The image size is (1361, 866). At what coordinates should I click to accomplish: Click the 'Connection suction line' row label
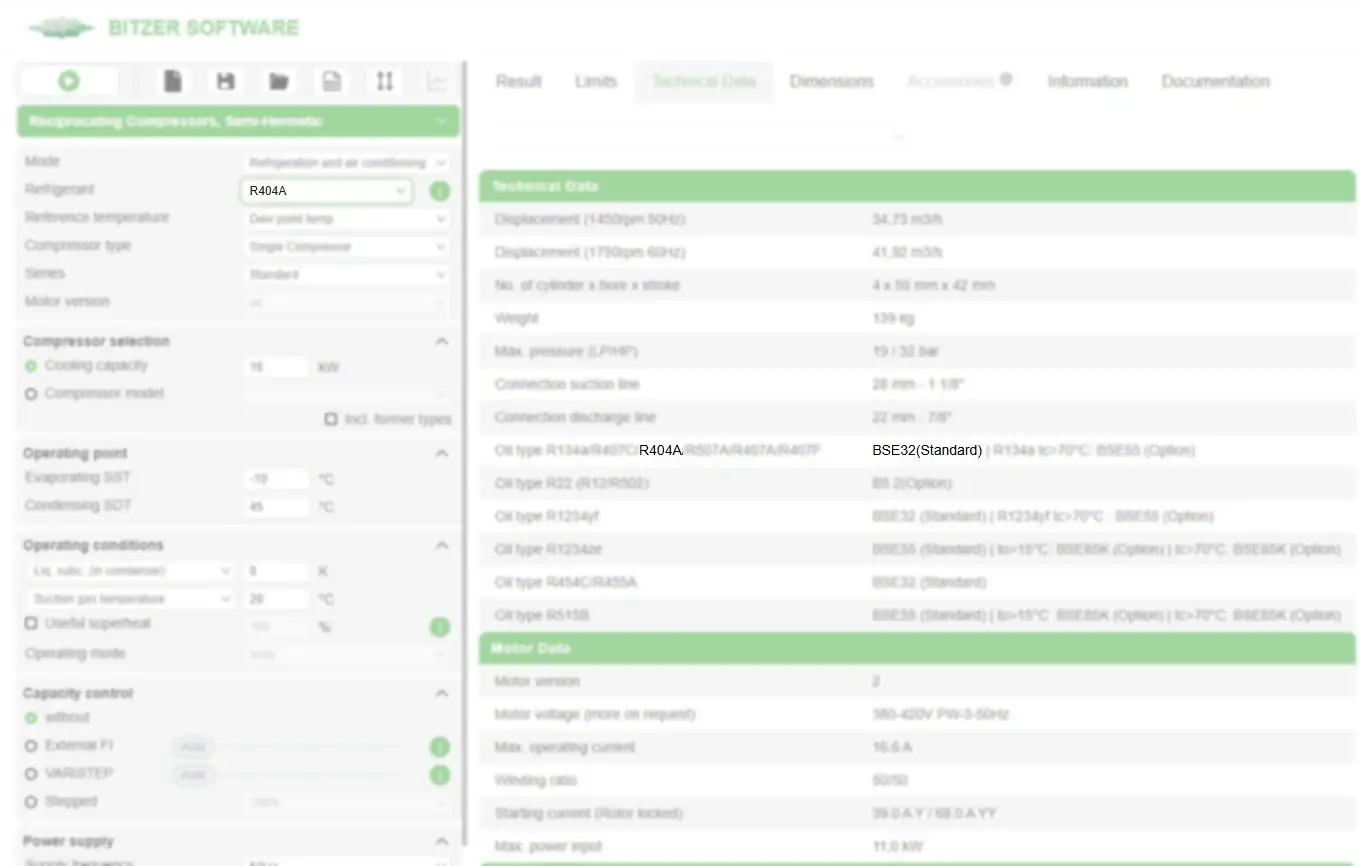[567, 385]
